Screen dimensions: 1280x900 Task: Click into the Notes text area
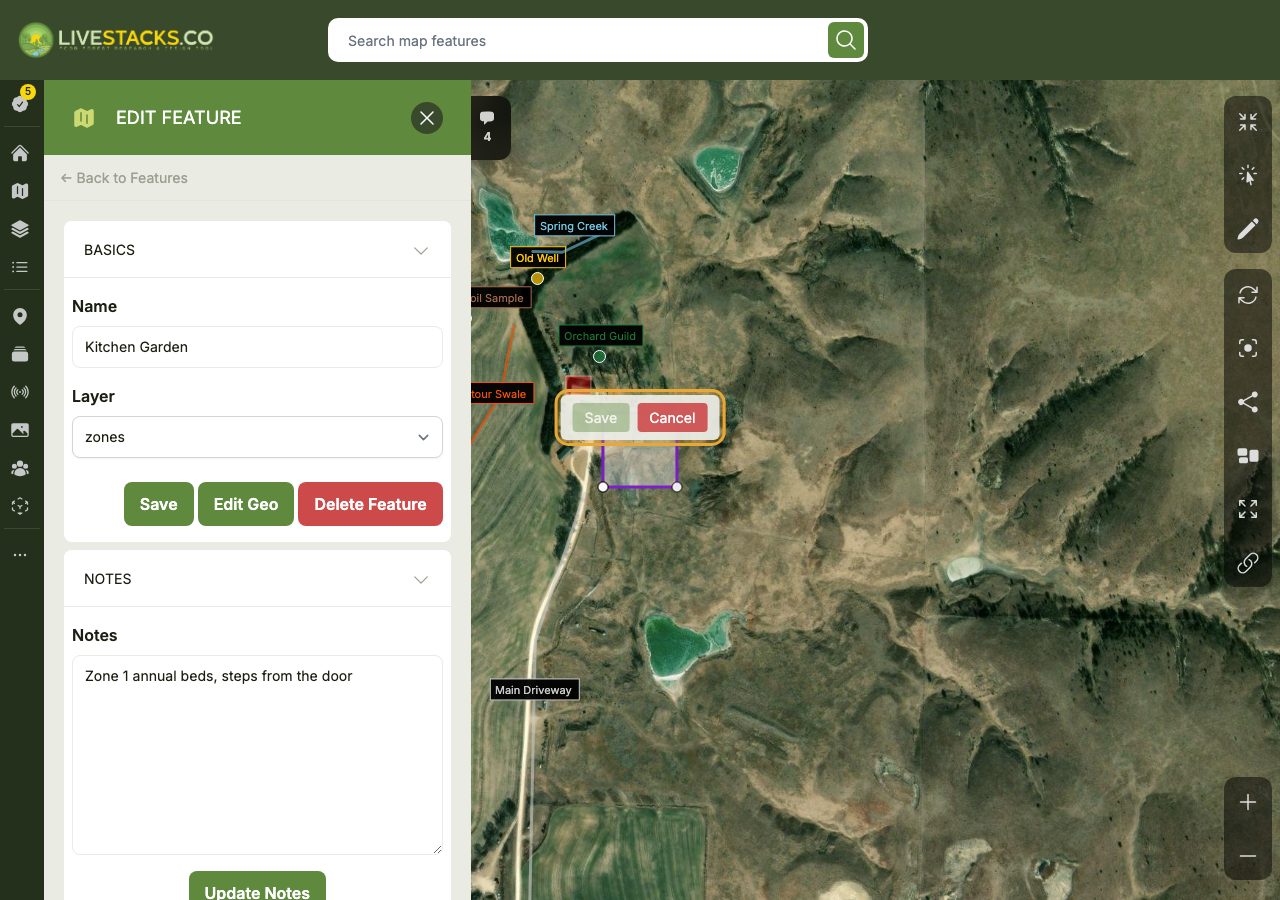coord(257,755)
